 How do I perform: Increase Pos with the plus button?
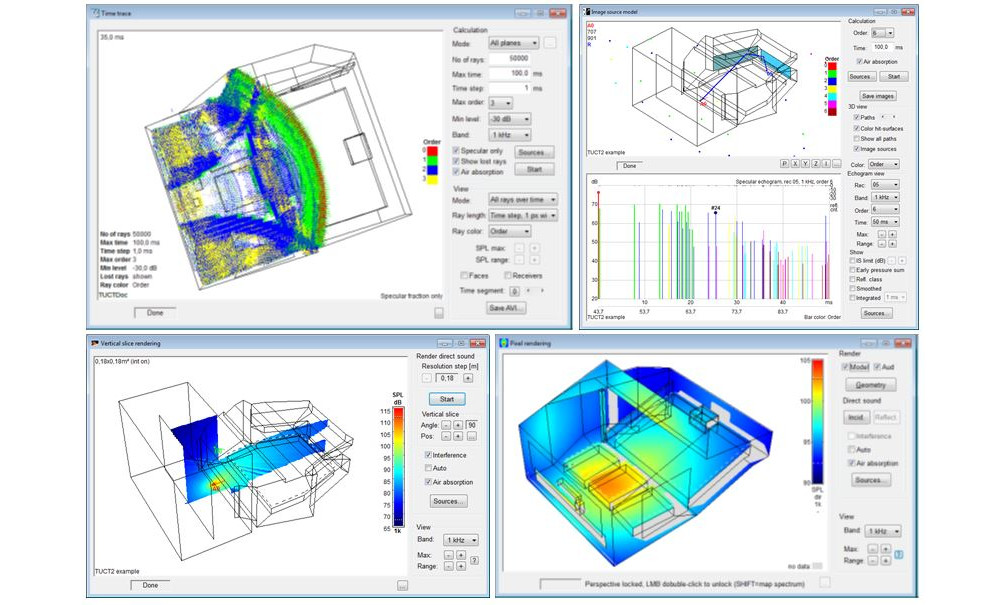458,436
